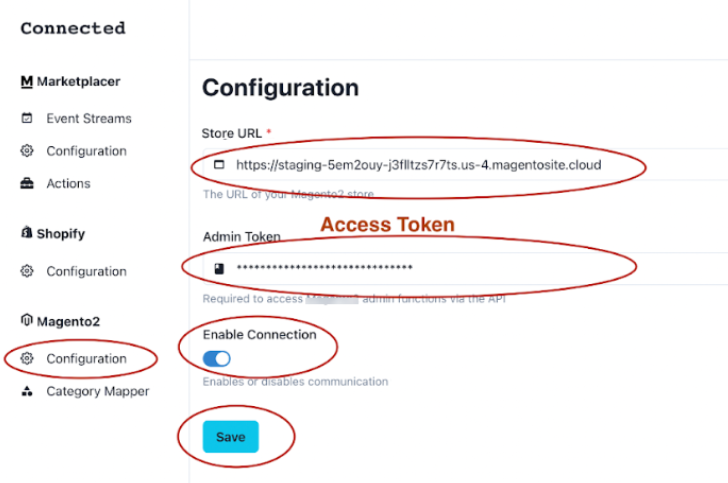Click the Event Streams calendar icon

(x=27, y=118)
